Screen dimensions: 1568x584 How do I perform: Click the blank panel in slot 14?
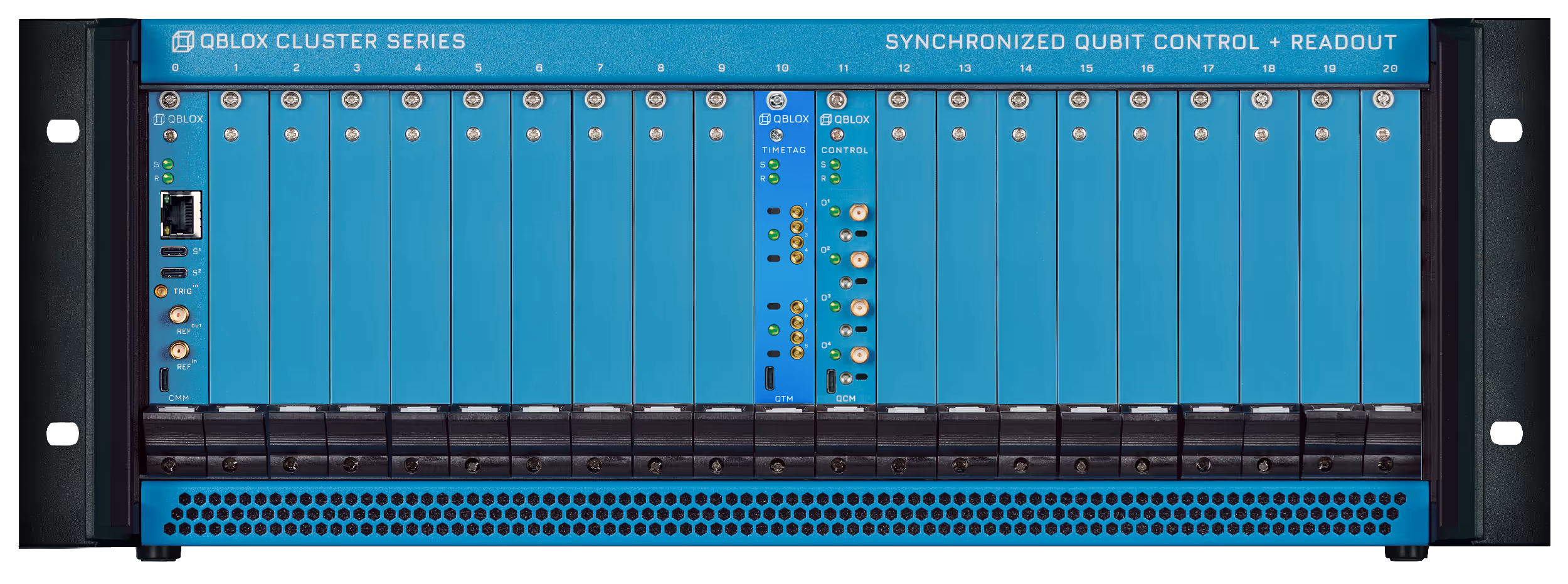coord(1027,248)
